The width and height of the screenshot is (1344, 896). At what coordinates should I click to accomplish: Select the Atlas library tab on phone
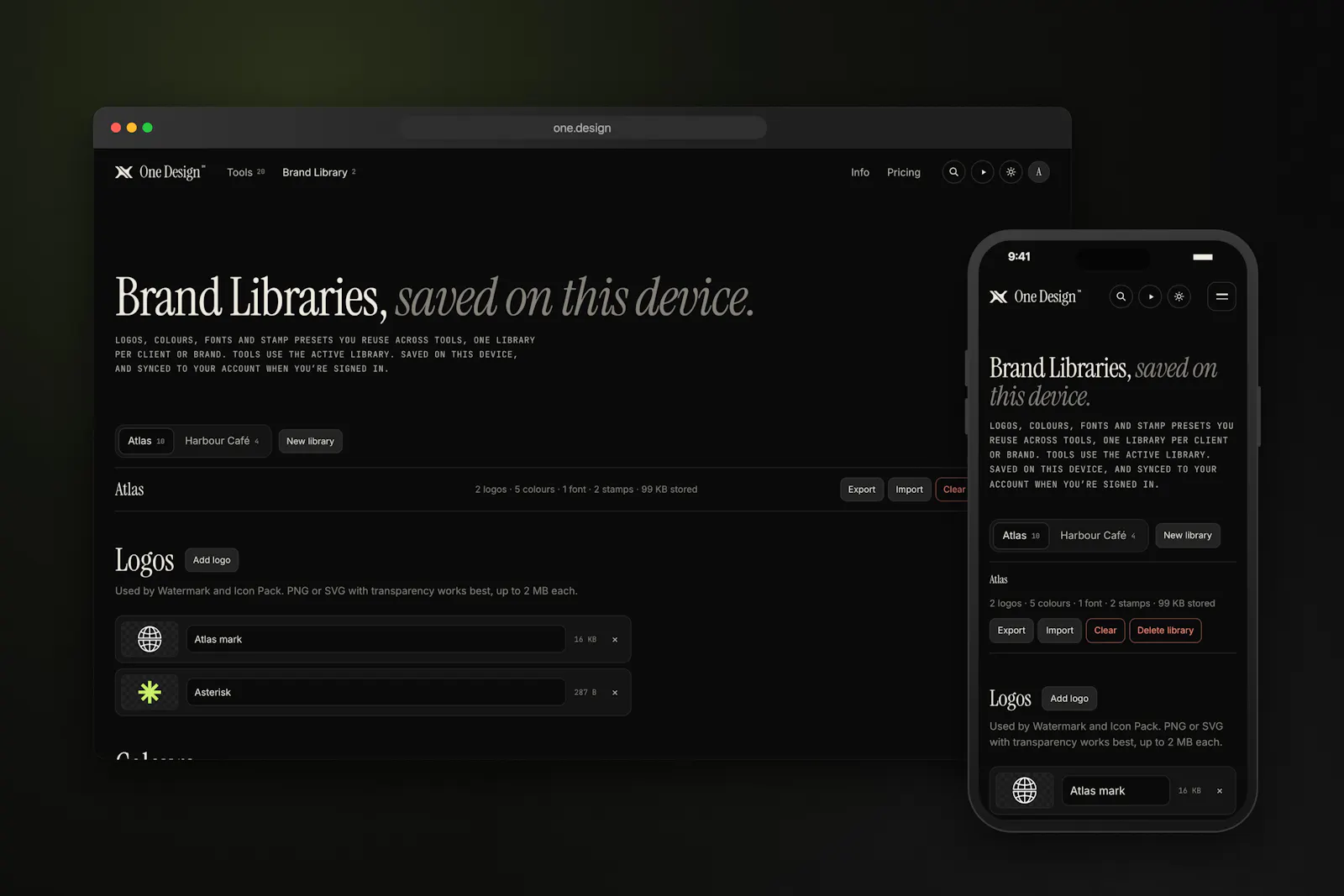(x=1021, y=536)
